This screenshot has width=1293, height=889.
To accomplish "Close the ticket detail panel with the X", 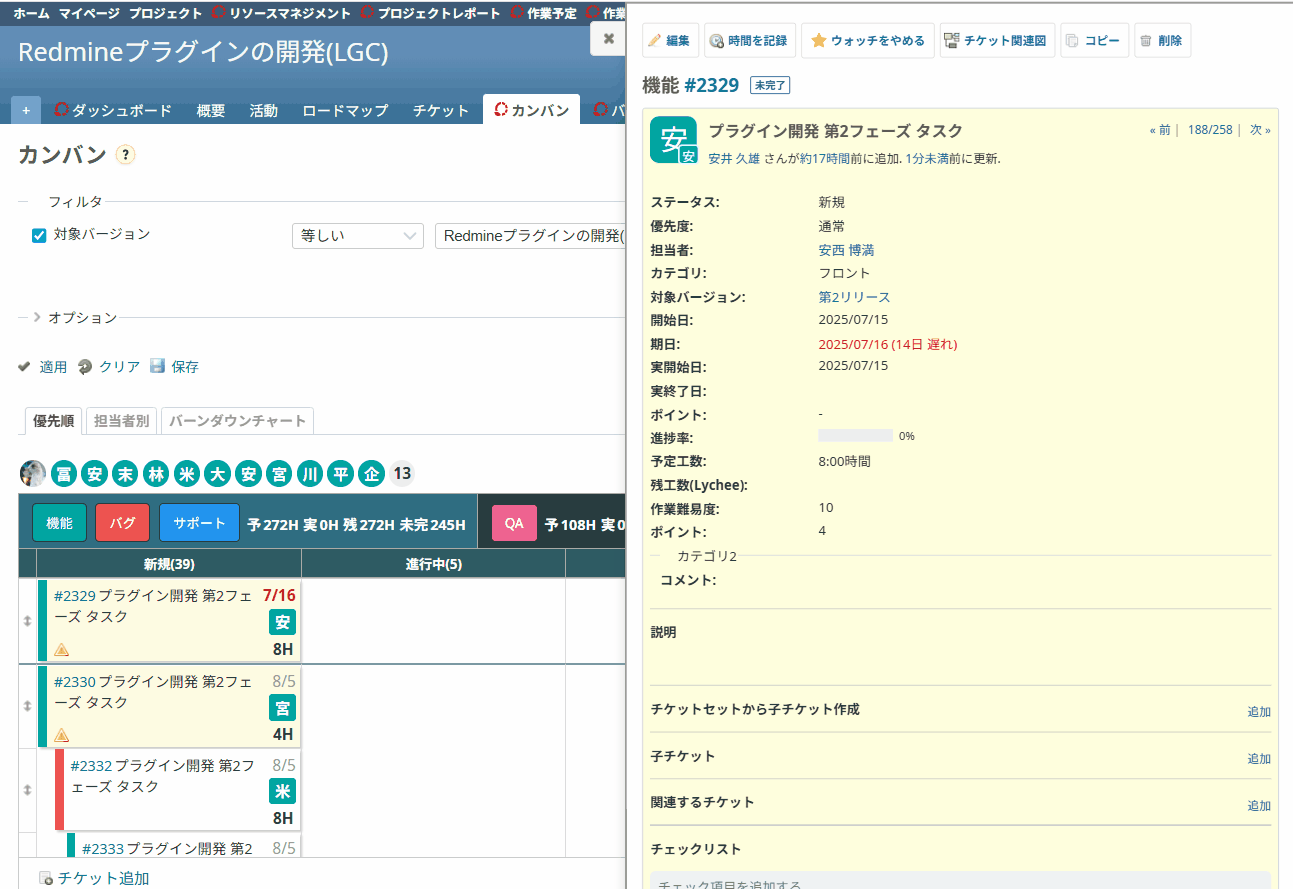I will (608, 38).
